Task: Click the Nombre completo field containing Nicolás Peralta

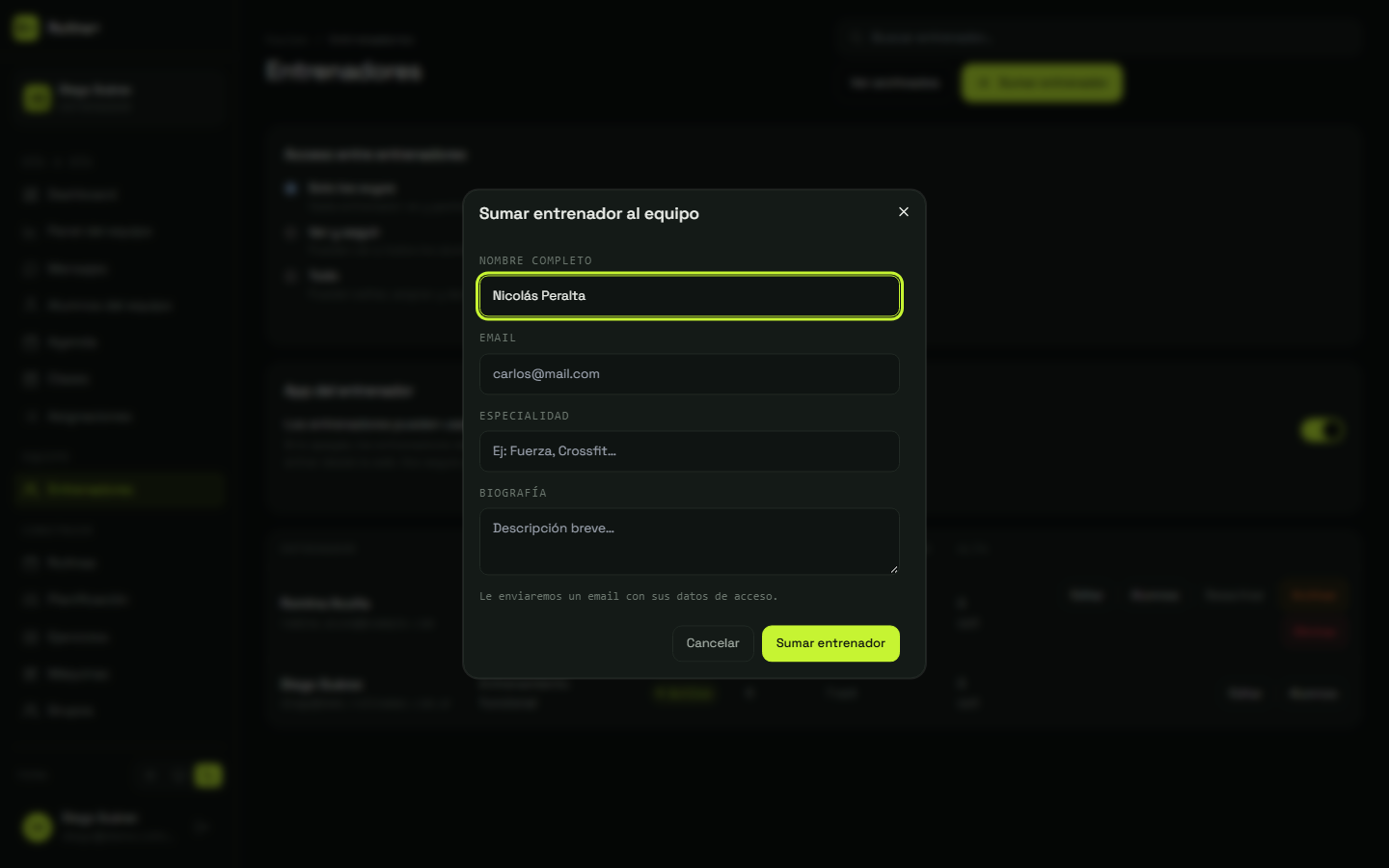Action: tap(690, 296)
